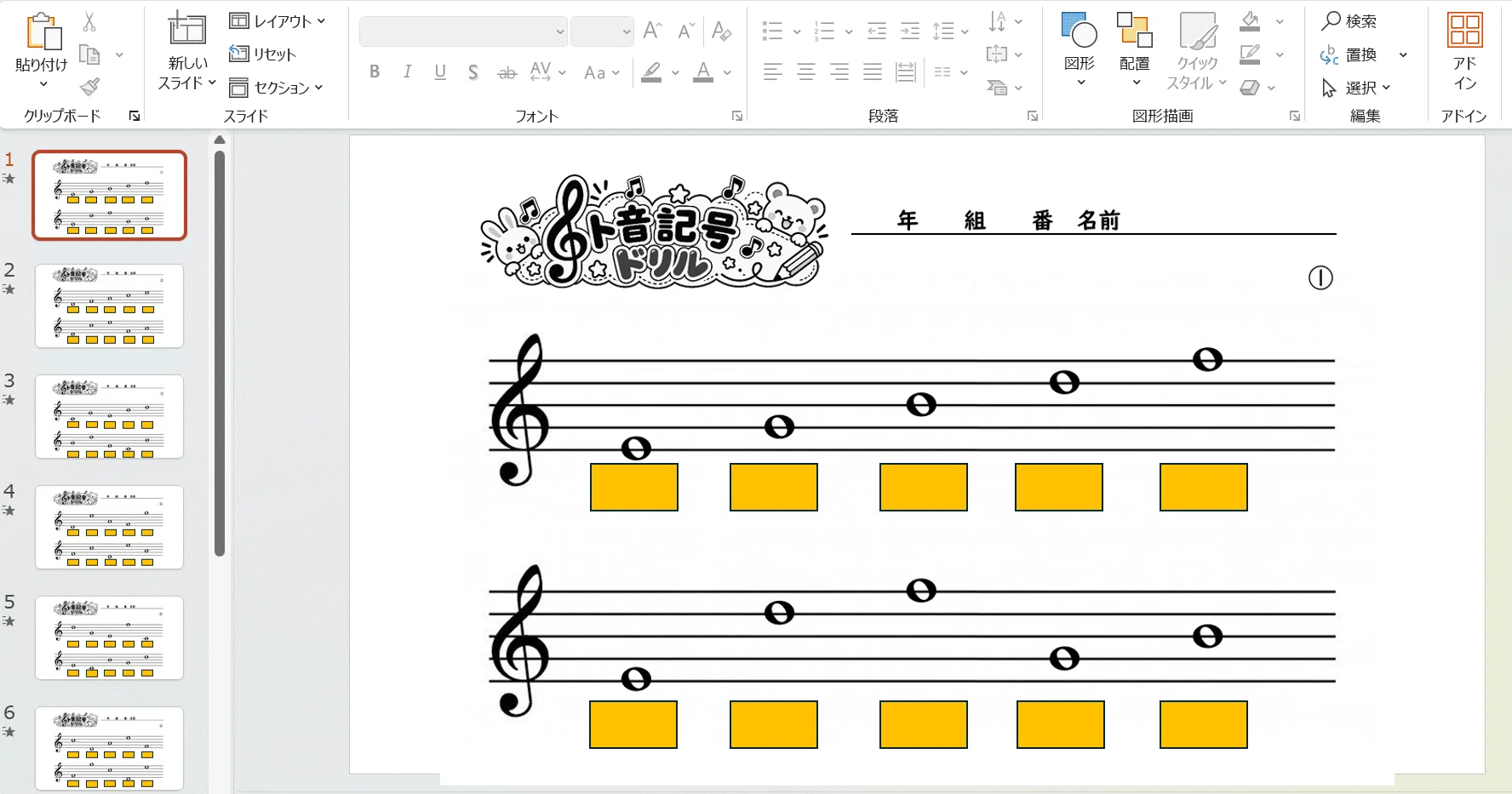This screenshot has width=1512, height=794.
Task: Toggle underline formatting
Action: click(x=440, y=72)
